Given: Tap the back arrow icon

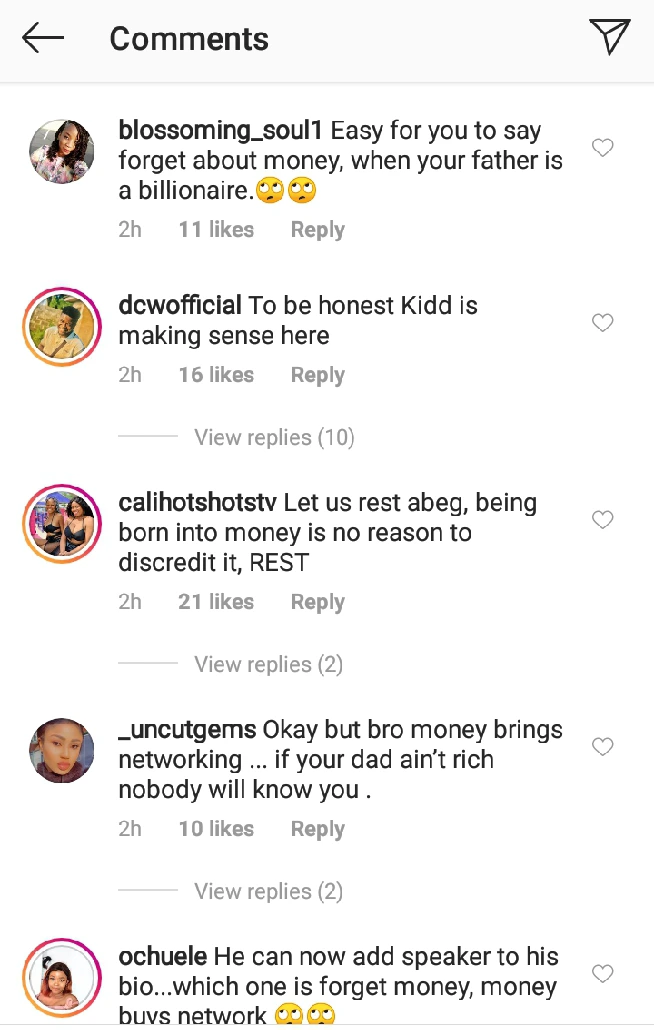Looking at the screenshot, I should (x=43, y=39).
